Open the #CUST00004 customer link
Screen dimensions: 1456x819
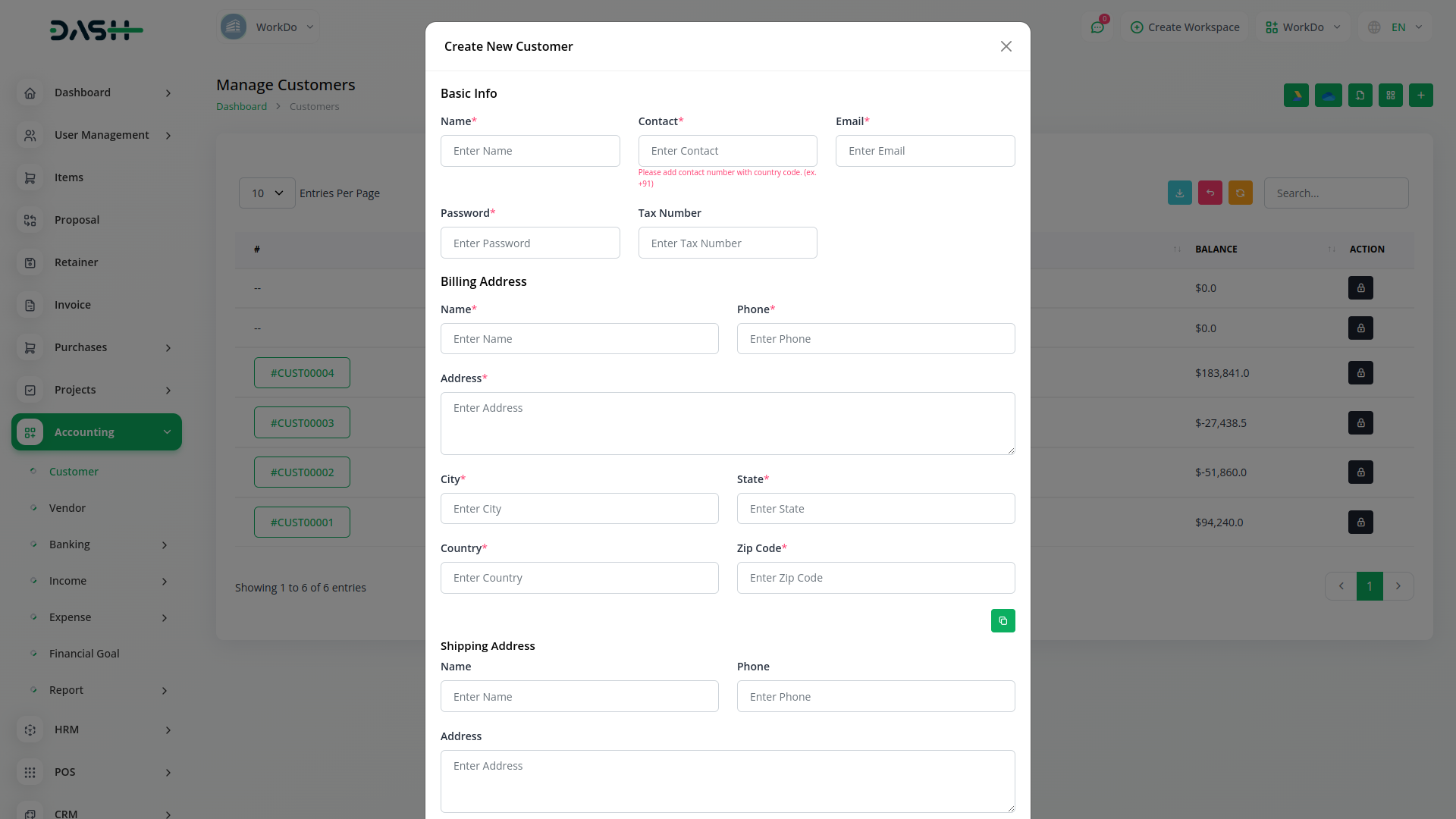click(302, 373)
